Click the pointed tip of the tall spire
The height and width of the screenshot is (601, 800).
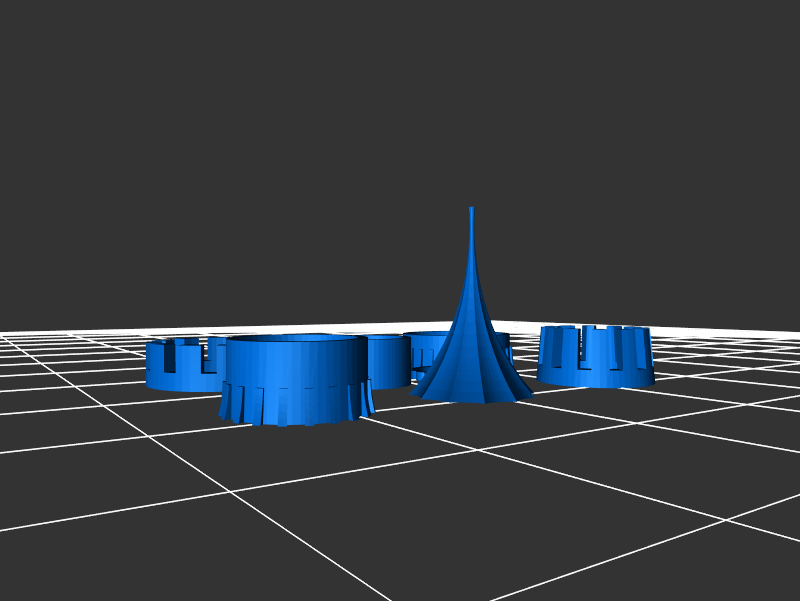click(x=471, y=210)
